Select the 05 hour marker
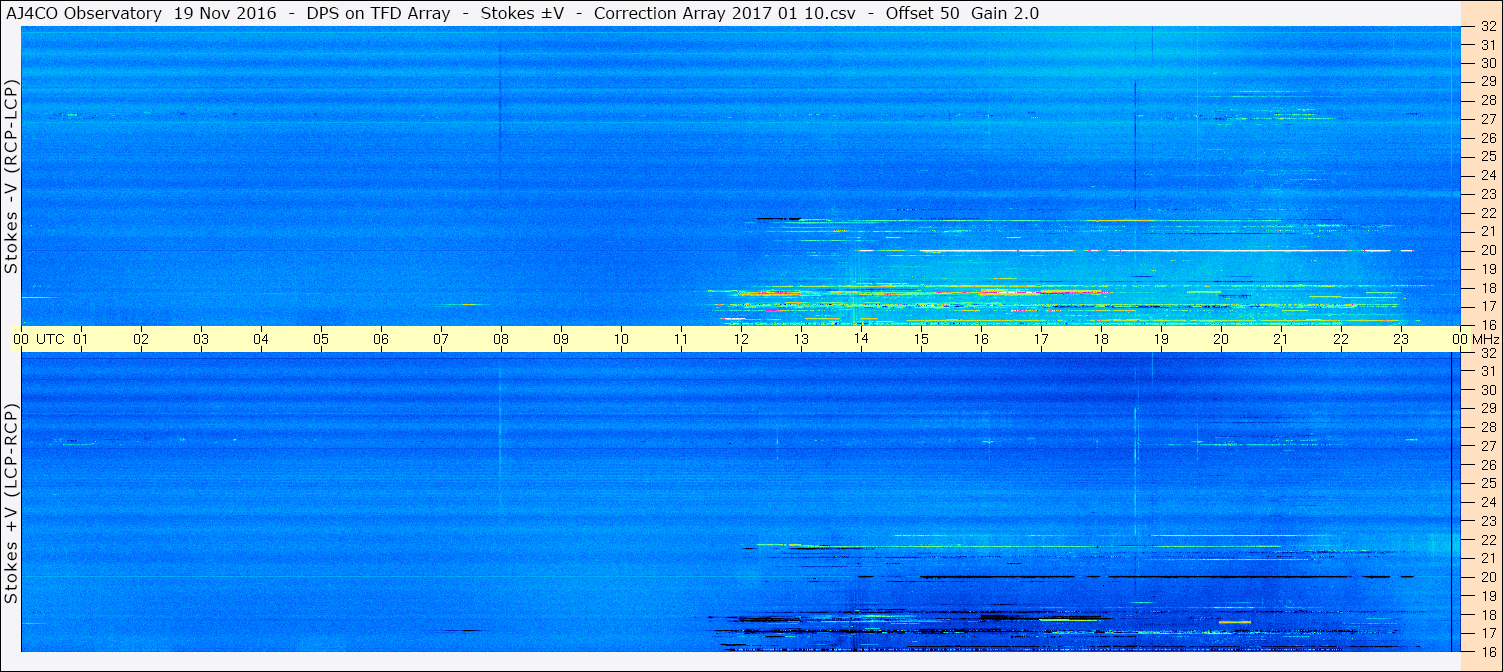Screen dimensions: 1503x672 322,339
